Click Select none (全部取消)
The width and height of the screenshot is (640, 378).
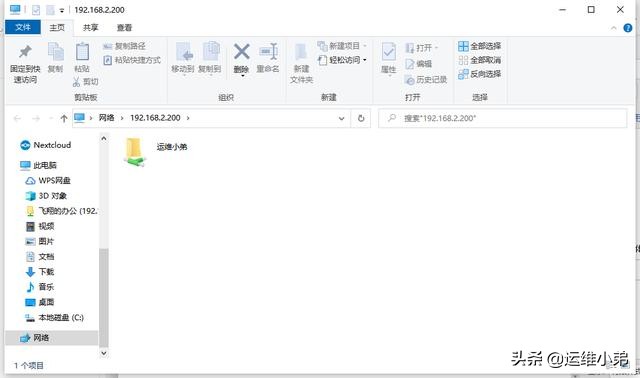tap(480, 60)
